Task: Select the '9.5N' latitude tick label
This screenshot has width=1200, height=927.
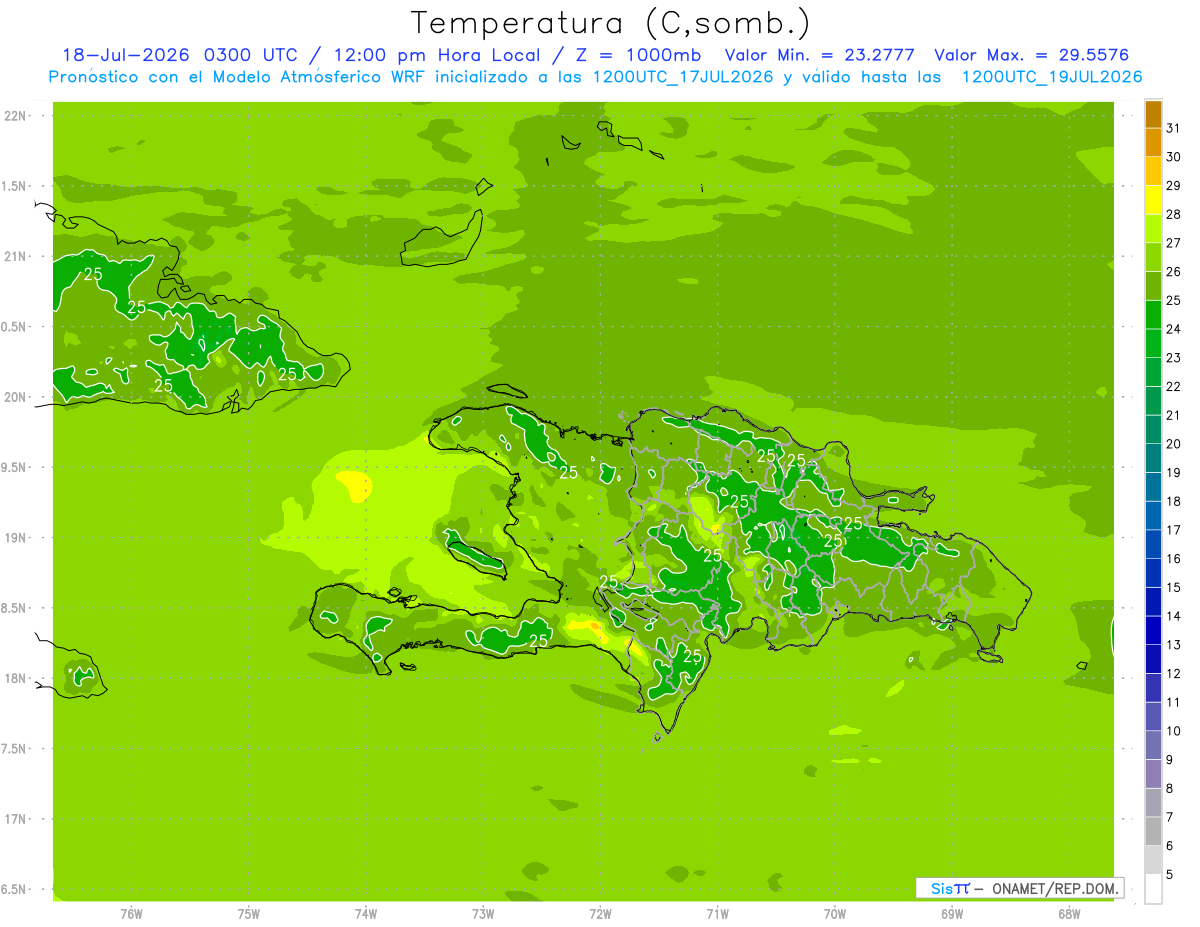Action: click(x=14, y=468)
